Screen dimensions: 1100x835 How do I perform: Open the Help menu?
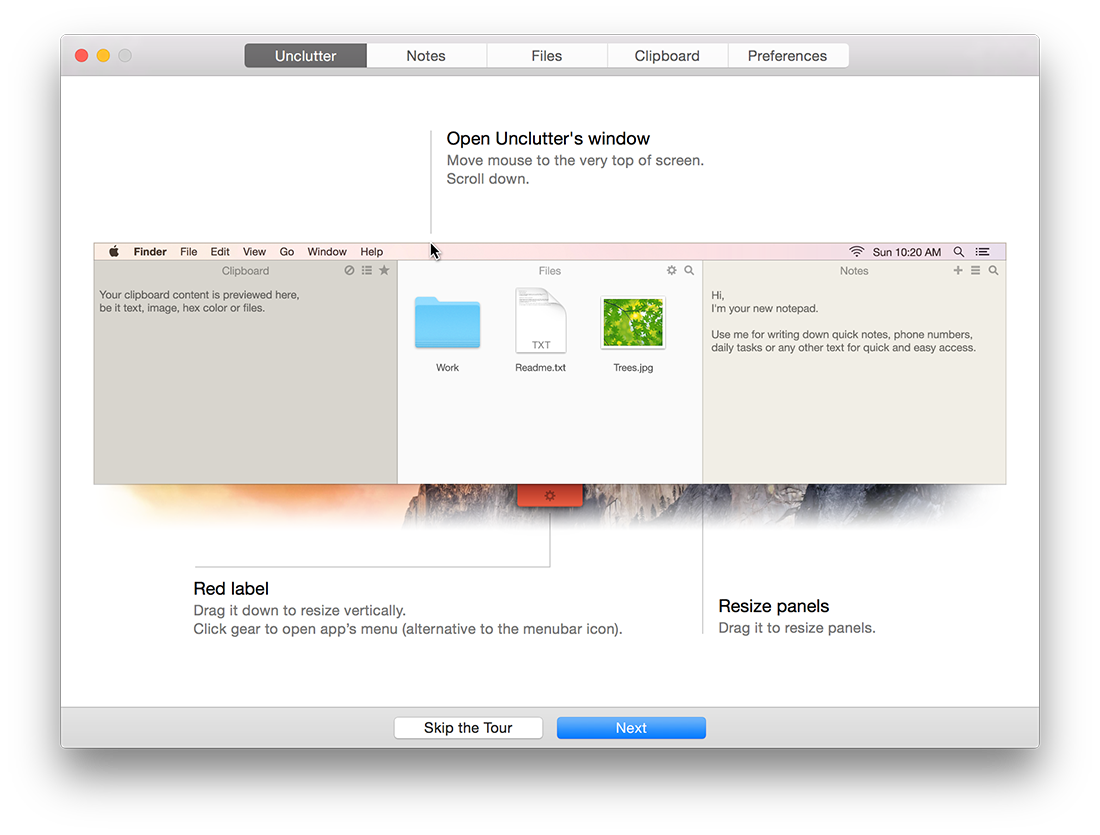[x=372, y=251]
